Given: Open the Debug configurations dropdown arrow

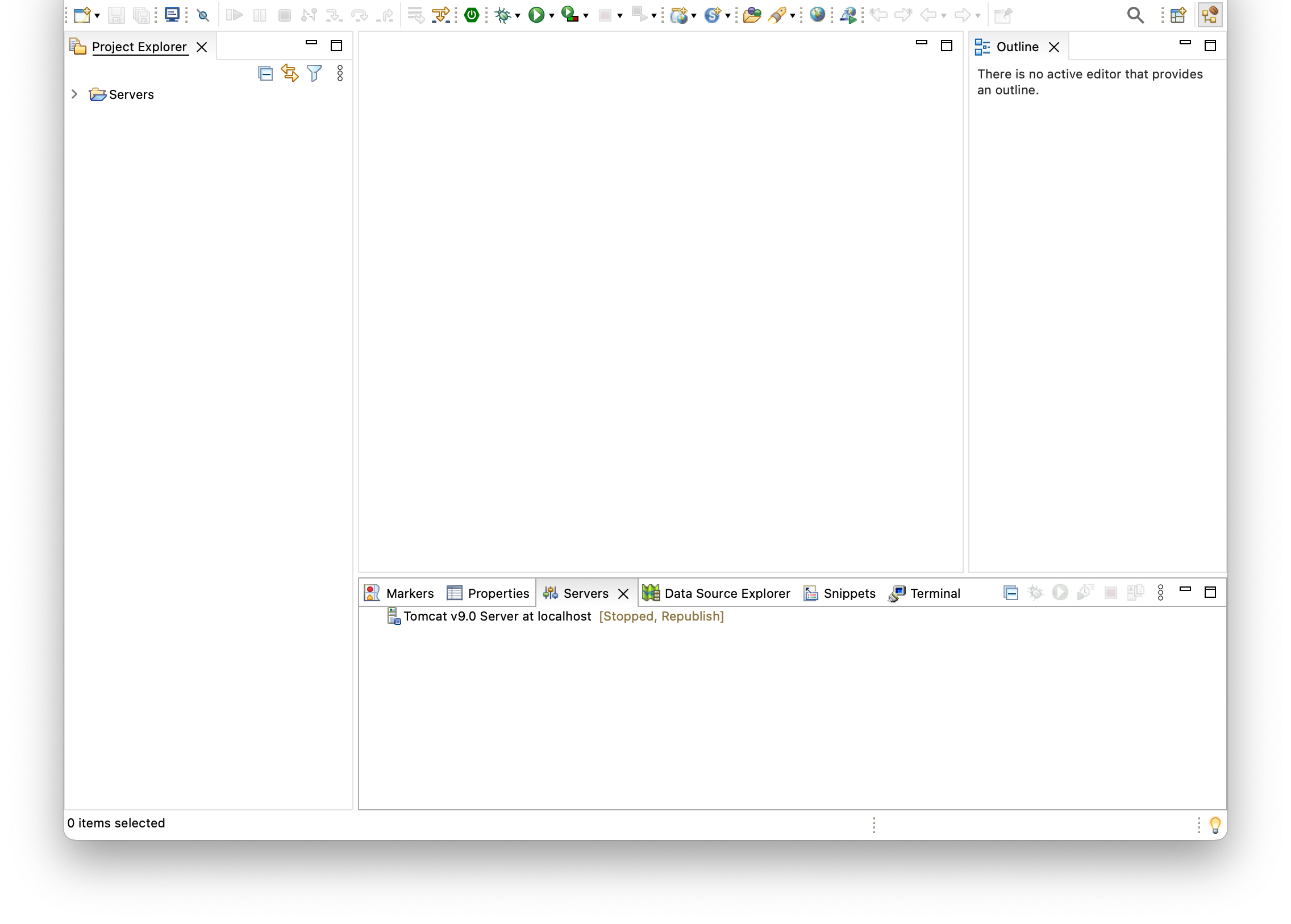Looking at the screenshot, I should (x=518, y=16).
